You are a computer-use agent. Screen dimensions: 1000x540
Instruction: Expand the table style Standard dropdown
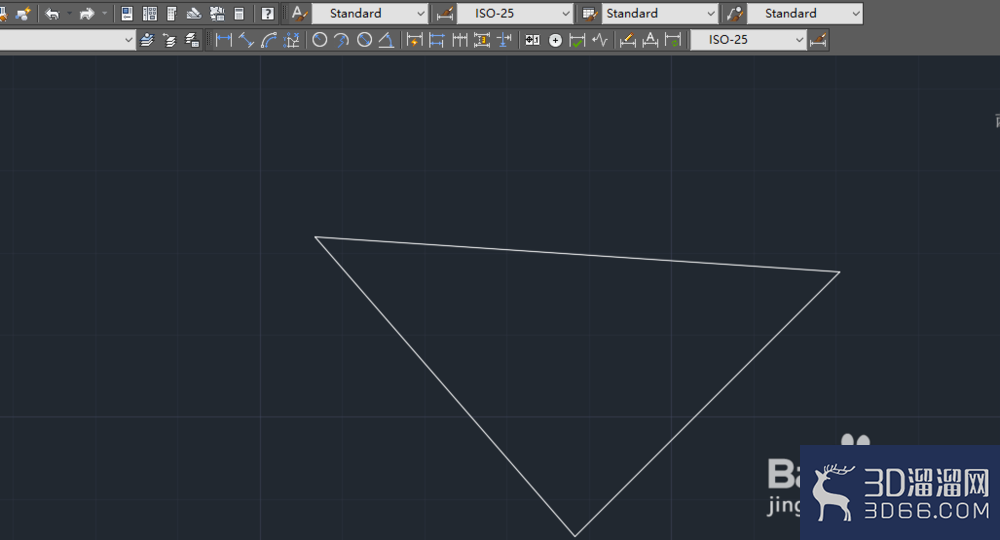(x=660, y=13)
